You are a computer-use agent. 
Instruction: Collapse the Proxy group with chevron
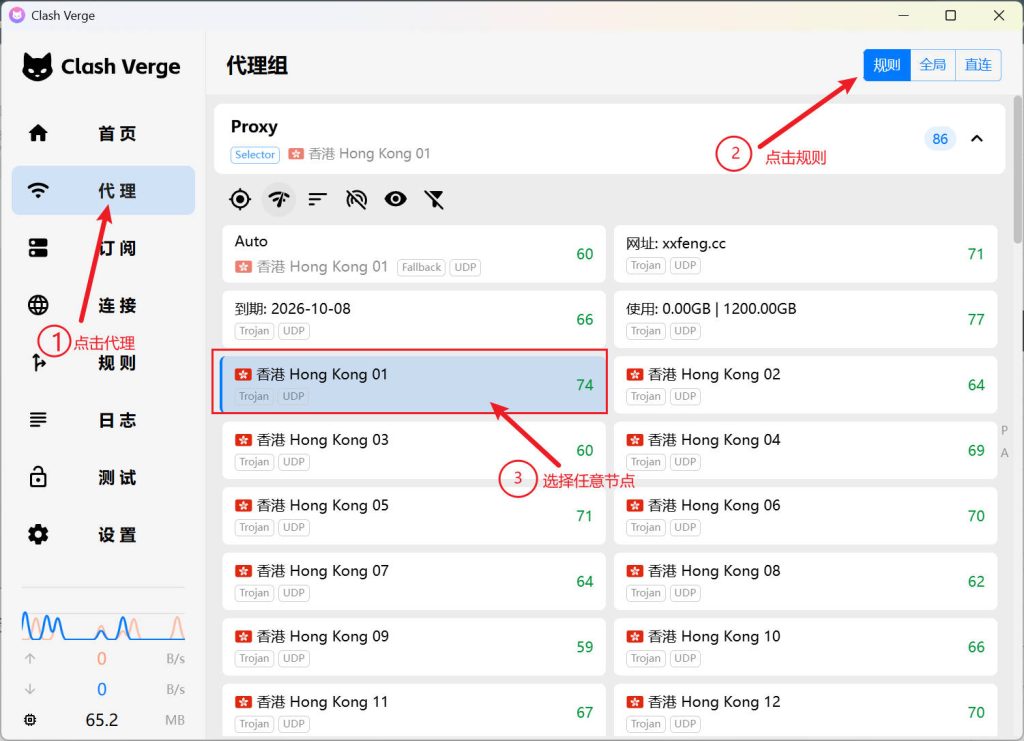tap(977, 138)
